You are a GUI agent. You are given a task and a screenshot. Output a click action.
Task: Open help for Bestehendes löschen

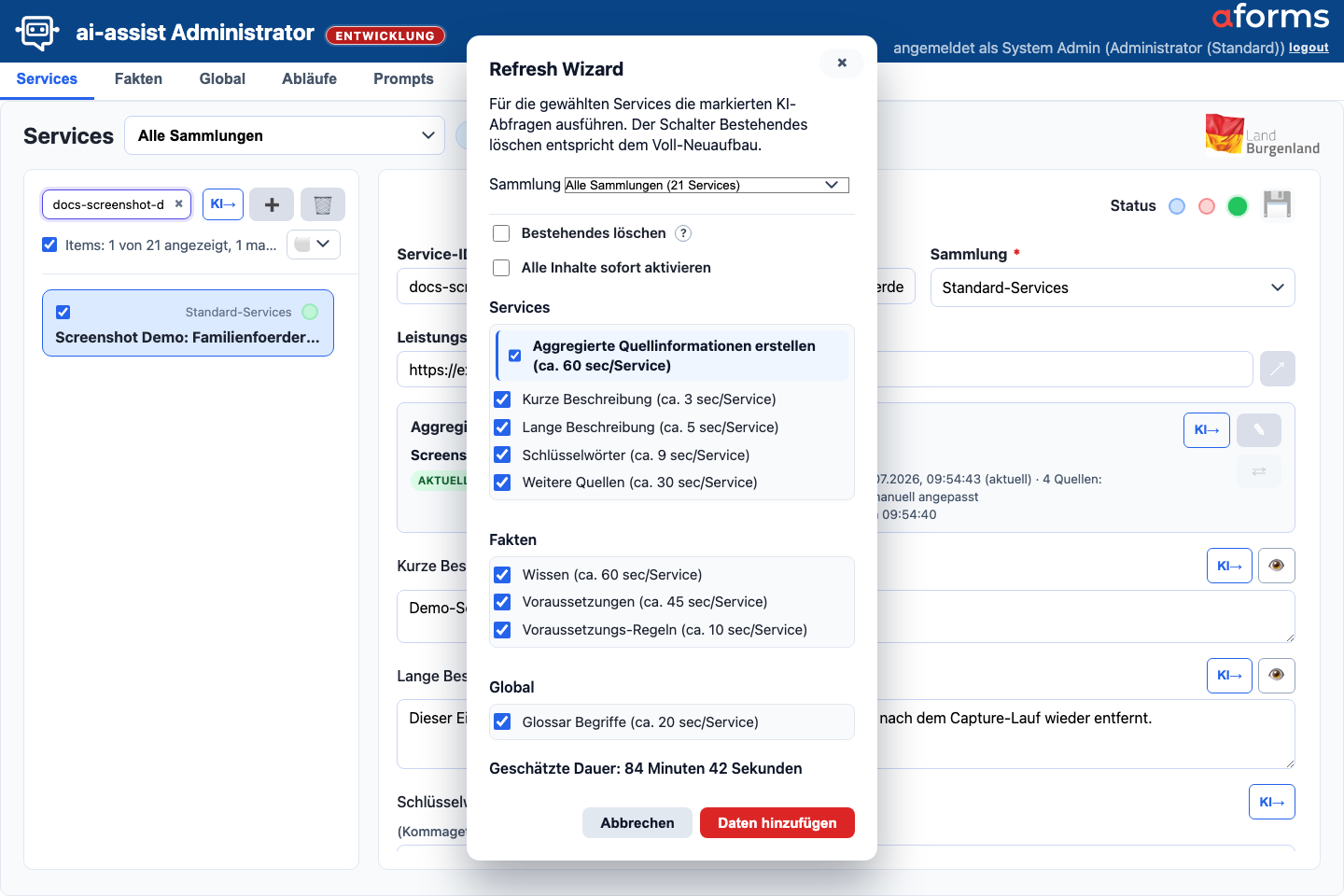[x=683, y=233]
